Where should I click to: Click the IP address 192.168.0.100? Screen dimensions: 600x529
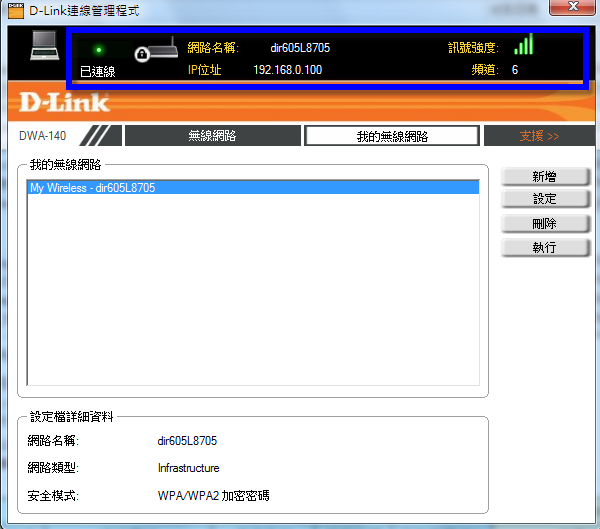tap(288, 70)
